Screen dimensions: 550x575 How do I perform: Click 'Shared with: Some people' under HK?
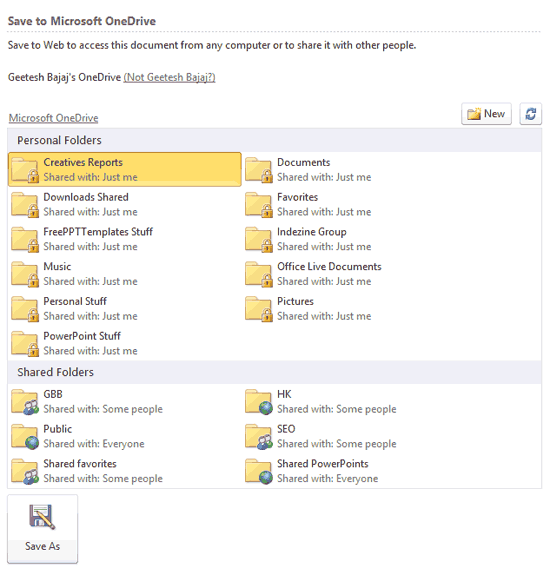pos(337,409)
